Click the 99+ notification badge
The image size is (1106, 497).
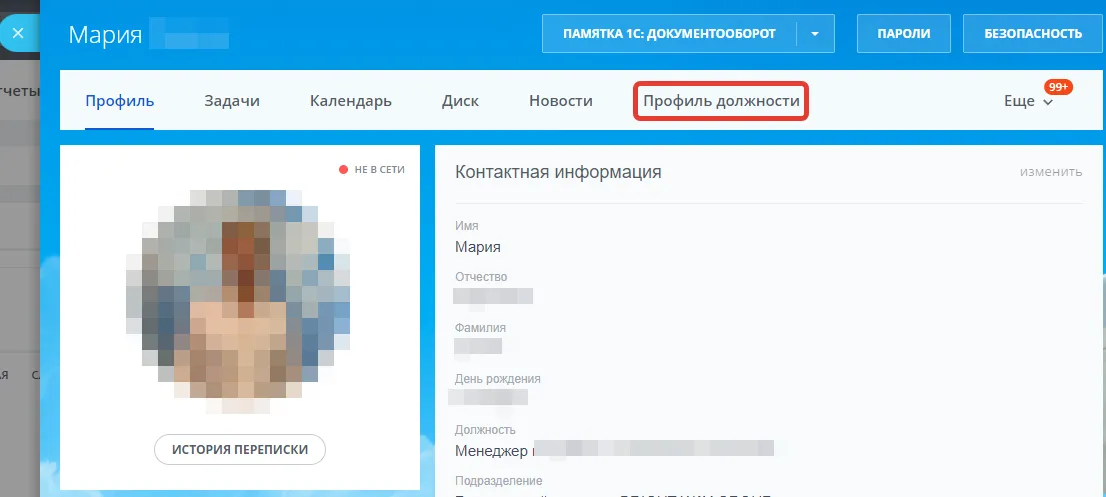click(x=1057, y=87)
